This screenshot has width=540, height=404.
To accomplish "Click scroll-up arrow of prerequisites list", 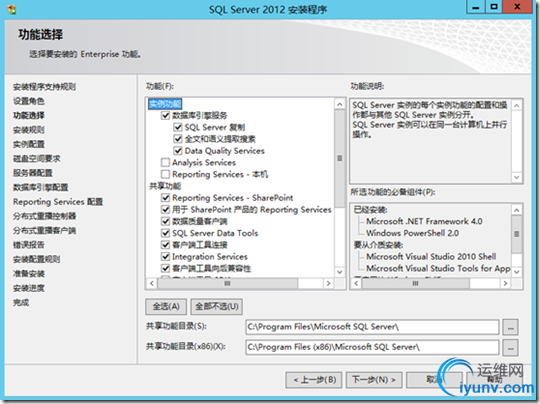I will click(517, 210).
